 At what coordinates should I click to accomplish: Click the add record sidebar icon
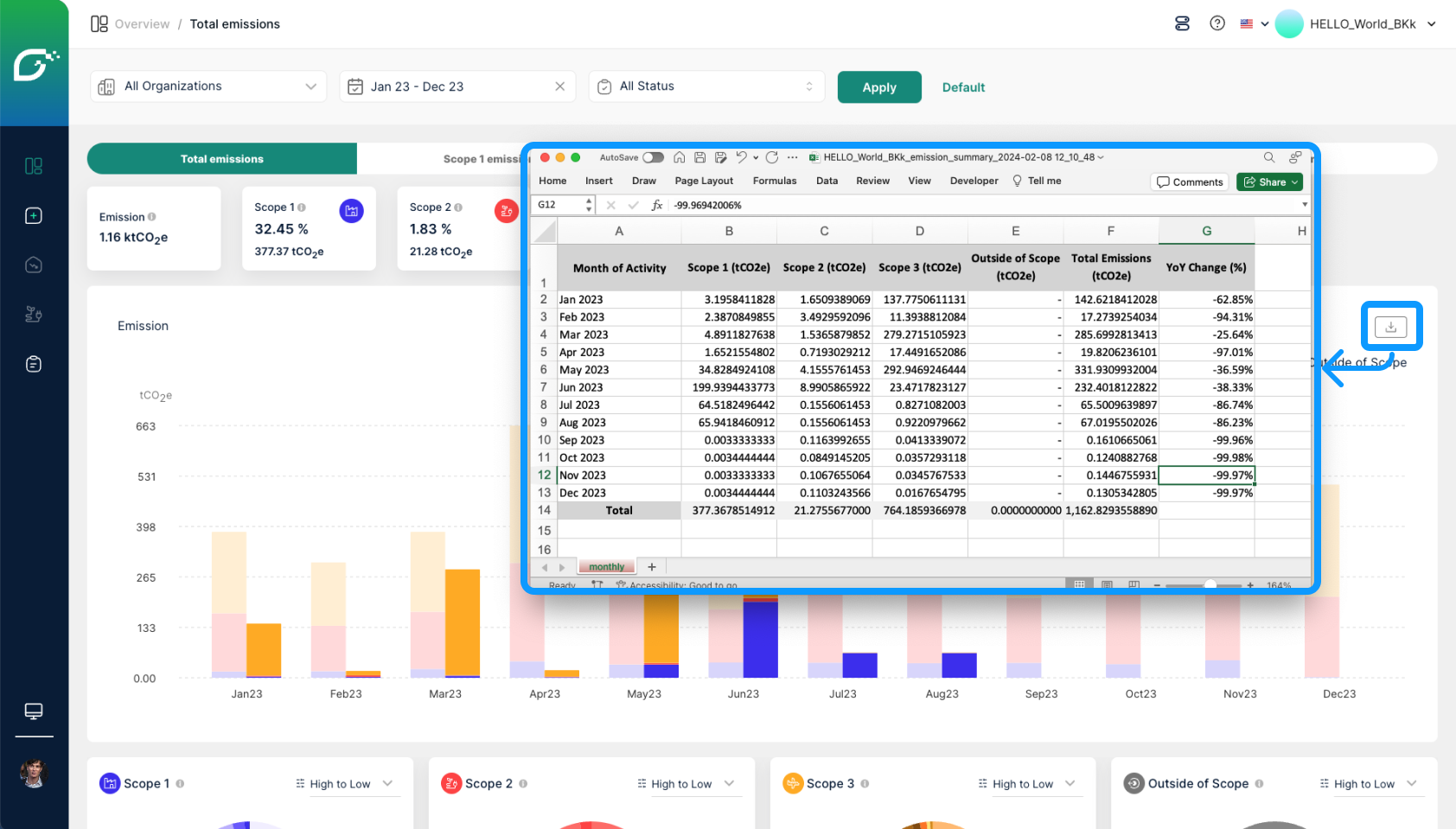[34, 215]
